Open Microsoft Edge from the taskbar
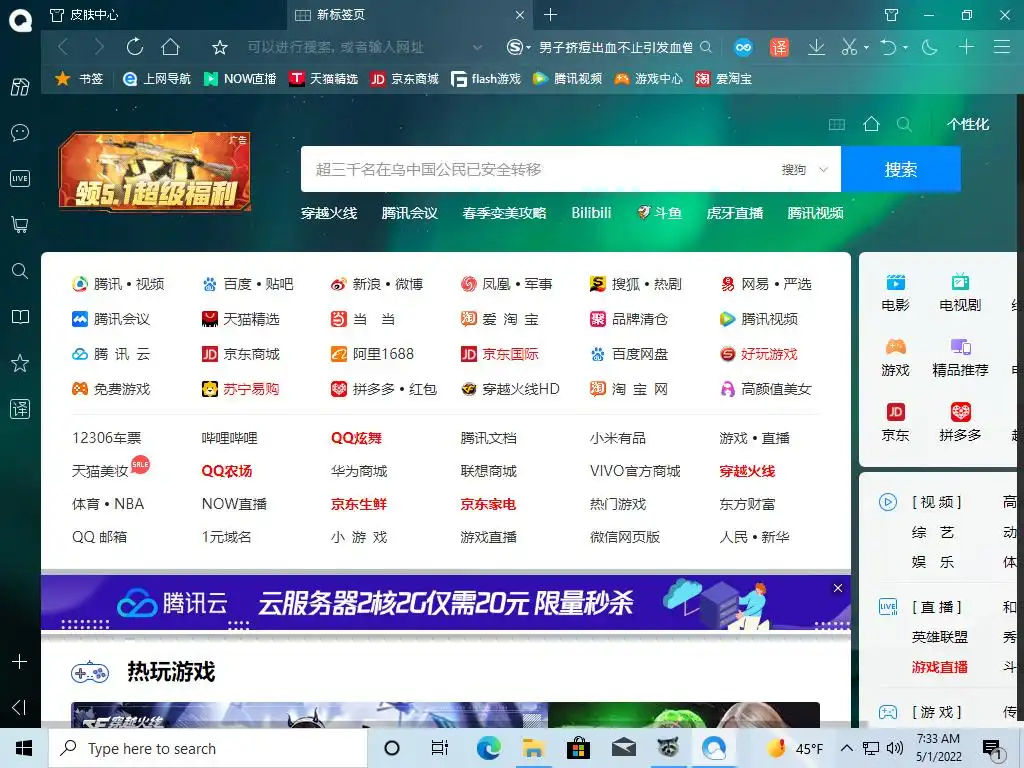Image resolution: width=1024 pixels, height=768 pixels. coord(488,748)
